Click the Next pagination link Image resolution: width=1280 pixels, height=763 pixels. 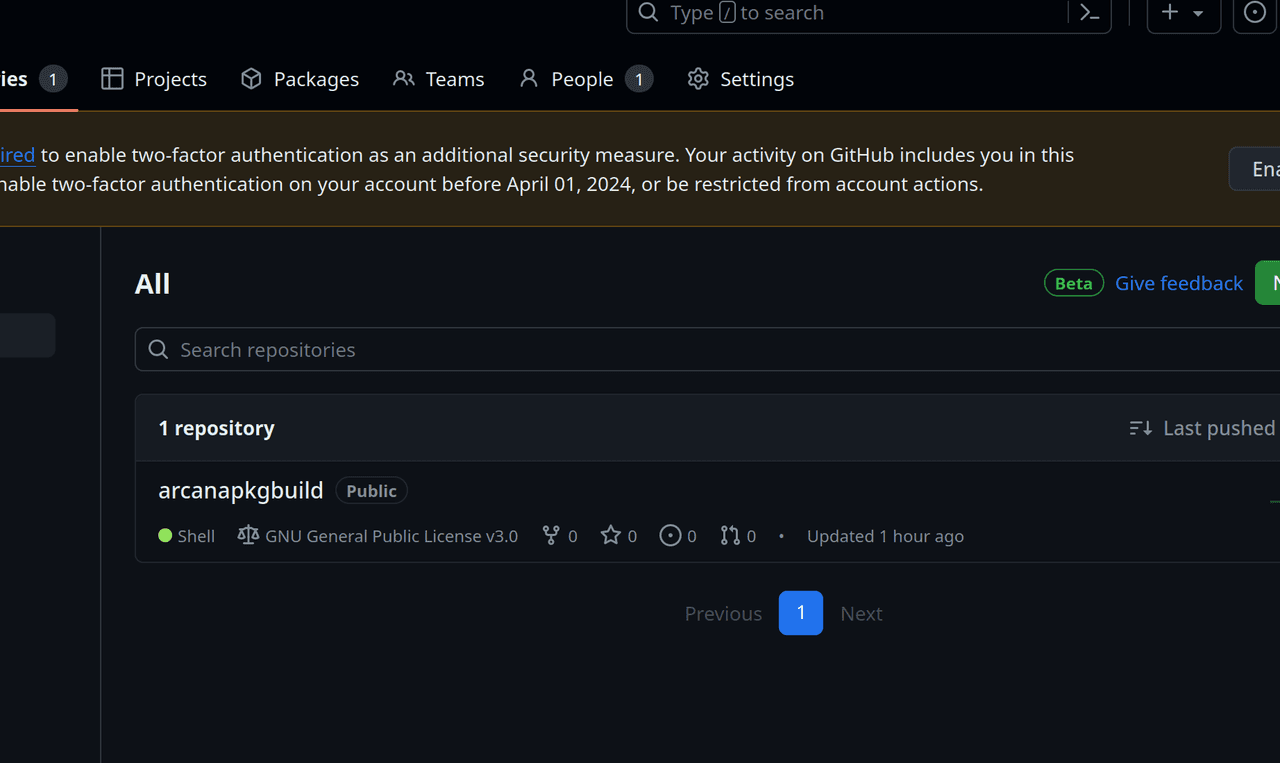tap(861, 614)
